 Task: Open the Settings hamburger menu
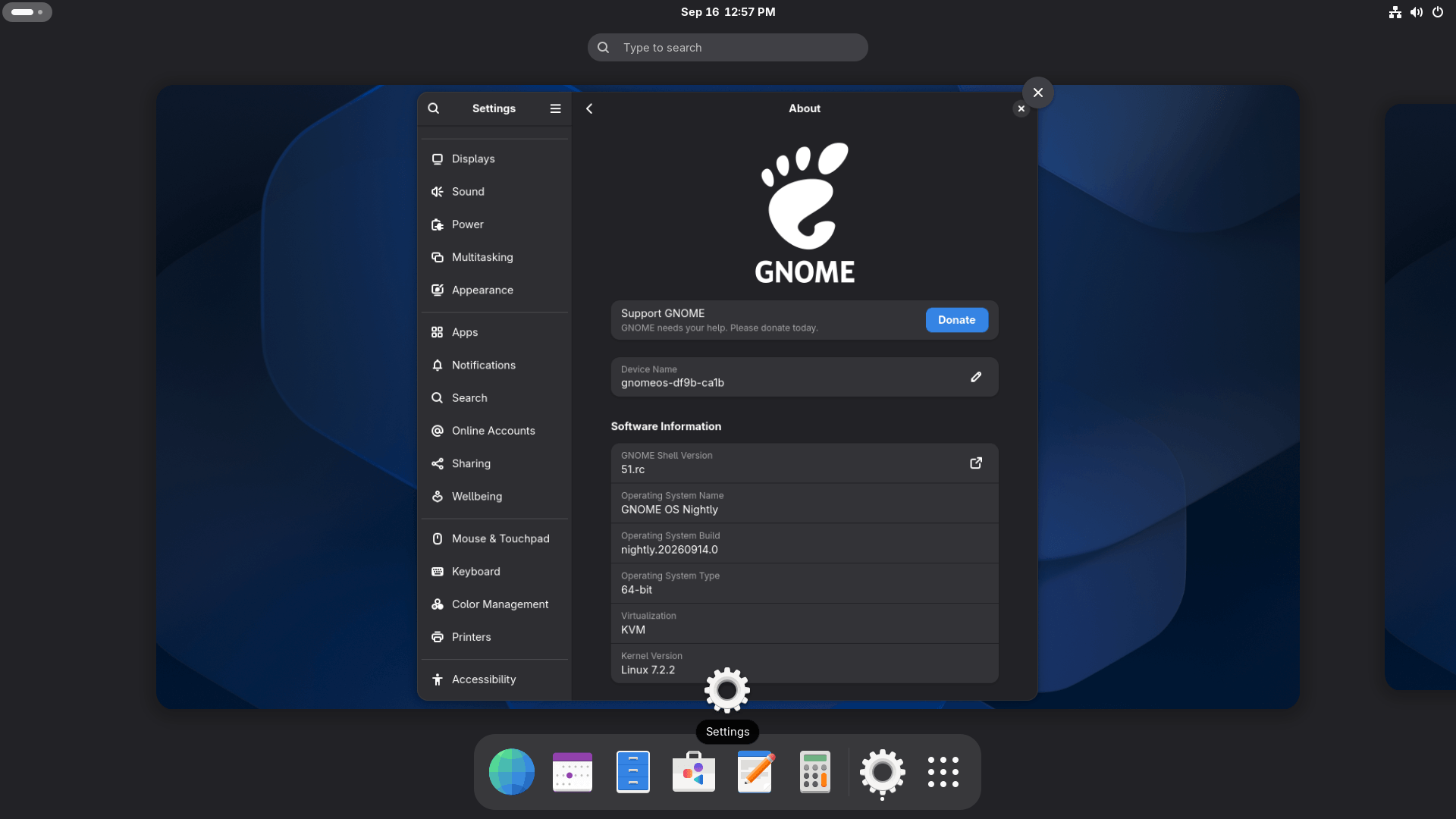[x=555, y=108]
